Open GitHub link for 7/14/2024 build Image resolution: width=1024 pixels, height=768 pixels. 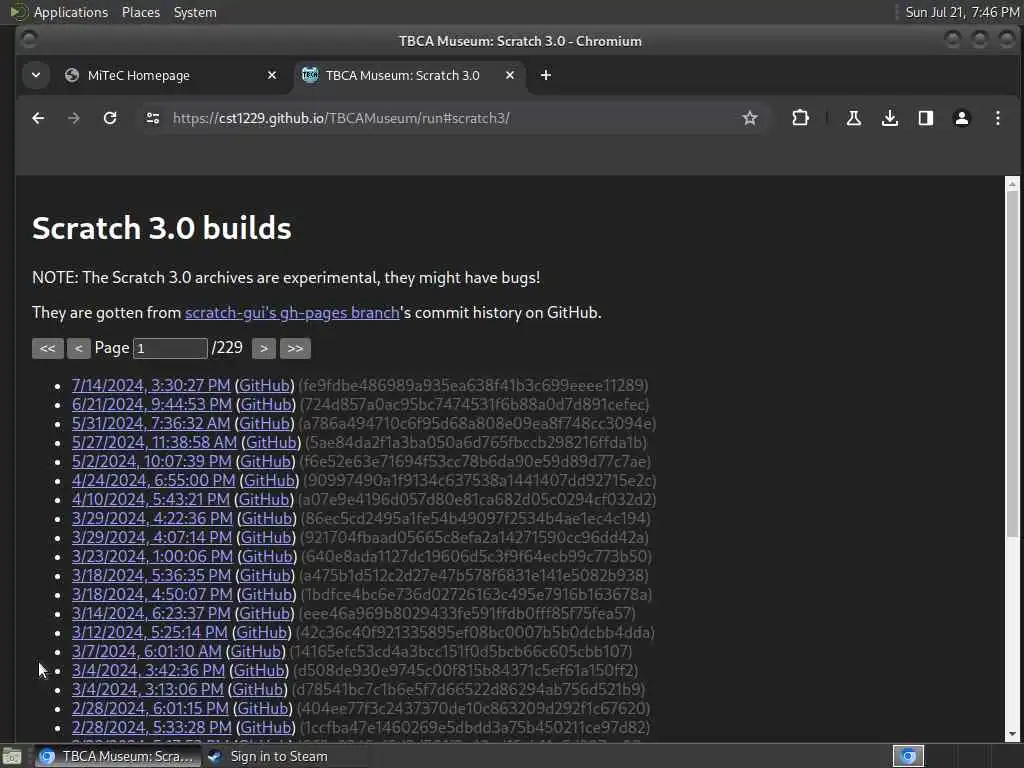point(264,385)
